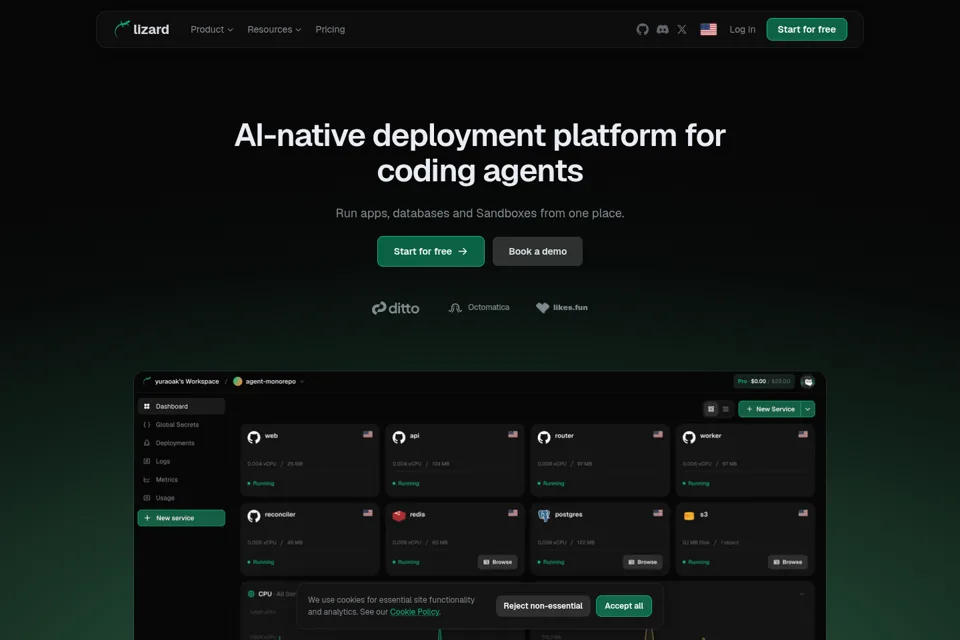The width and height of the screenshot is (960, 640).
Task: Click the s3 bucket icon
Action: (x=689, y=516)
